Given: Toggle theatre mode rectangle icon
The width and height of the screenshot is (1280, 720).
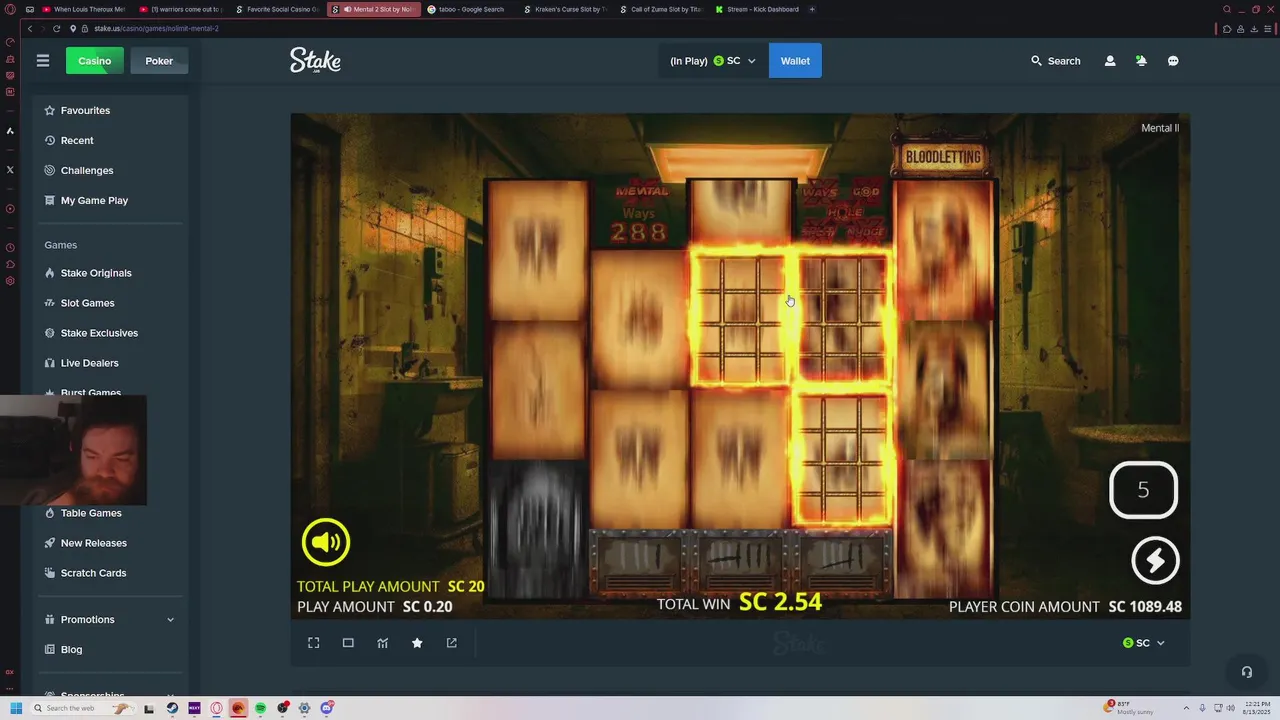Looking at the screenshot, I should coord(348,643).
